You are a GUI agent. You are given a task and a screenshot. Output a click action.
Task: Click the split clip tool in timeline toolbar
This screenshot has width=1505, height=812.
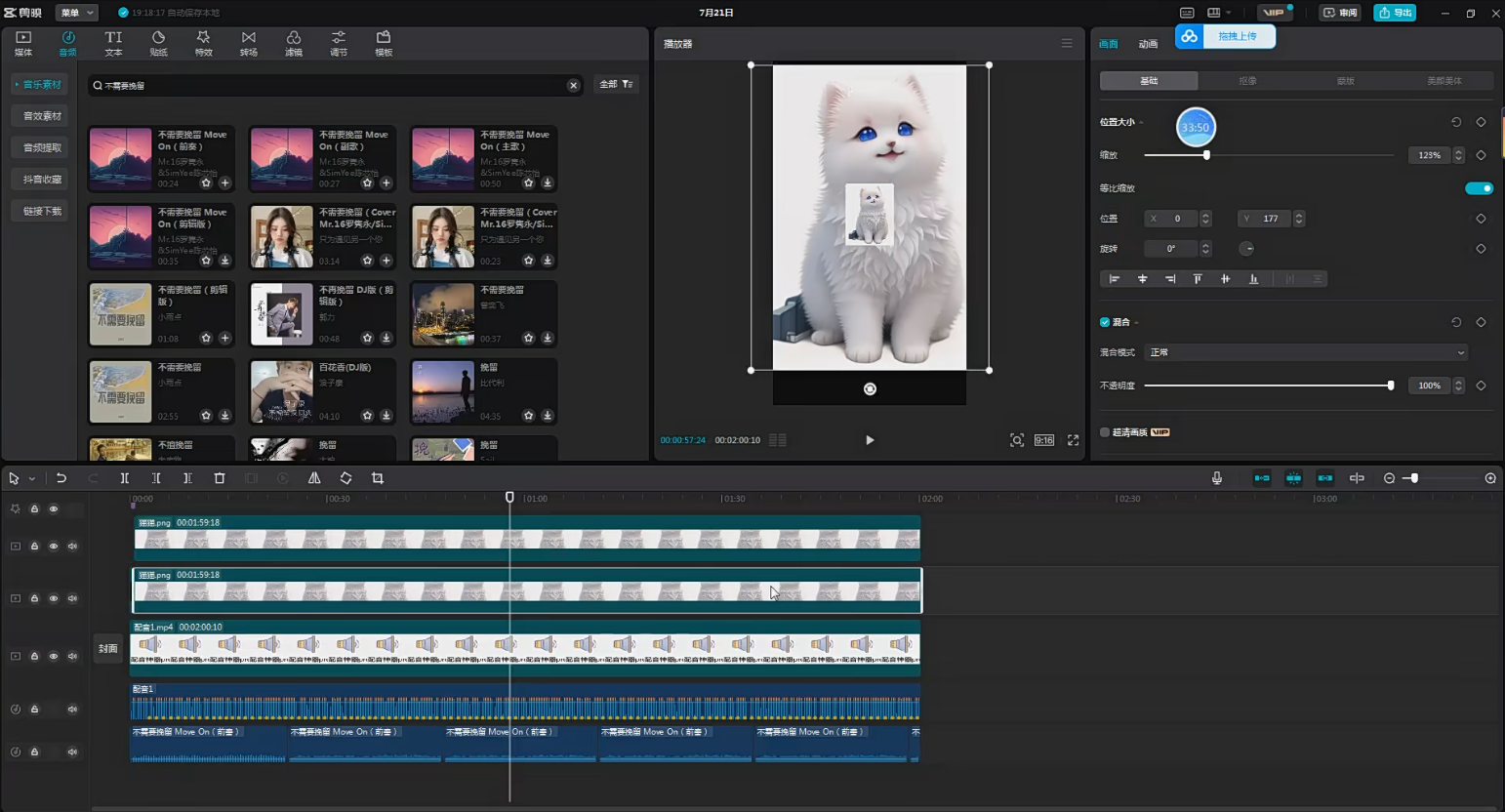pos(125,478)
